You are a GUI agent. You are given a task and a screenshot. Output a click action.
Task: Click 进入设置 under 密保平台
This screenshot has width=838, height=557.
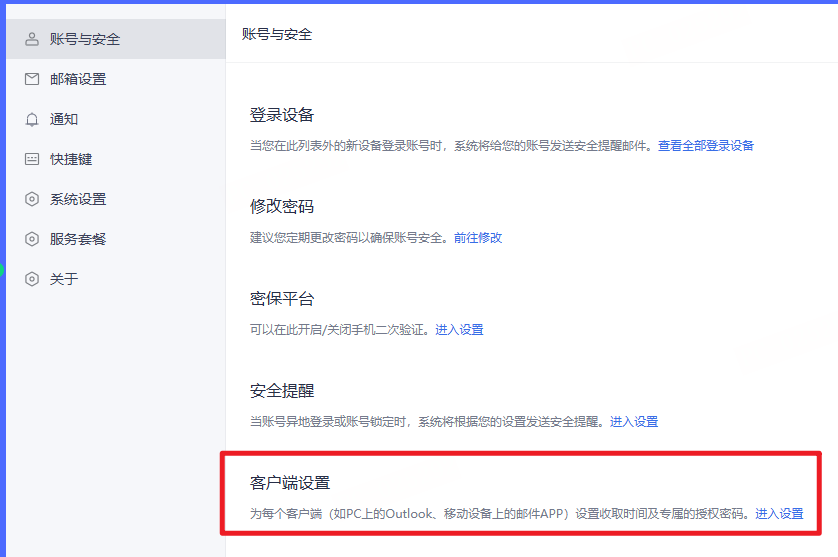(x=459, y=329)
